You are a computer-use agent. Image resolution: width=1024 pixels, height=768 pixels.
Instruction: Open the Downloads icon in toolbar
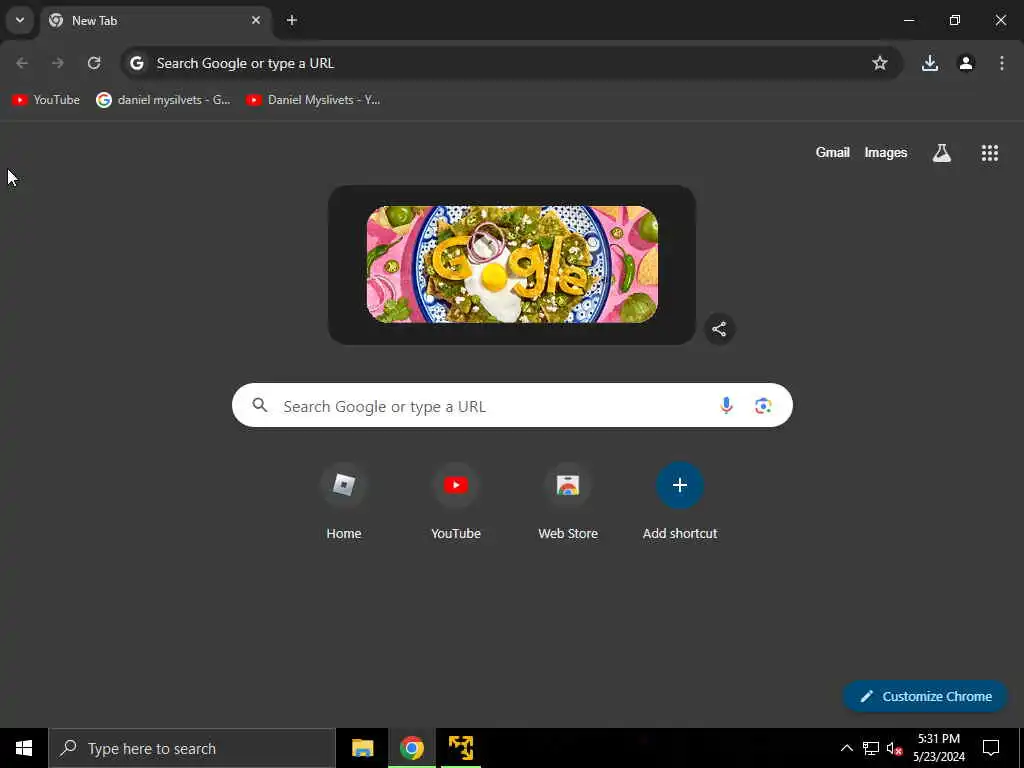point(930,63)
